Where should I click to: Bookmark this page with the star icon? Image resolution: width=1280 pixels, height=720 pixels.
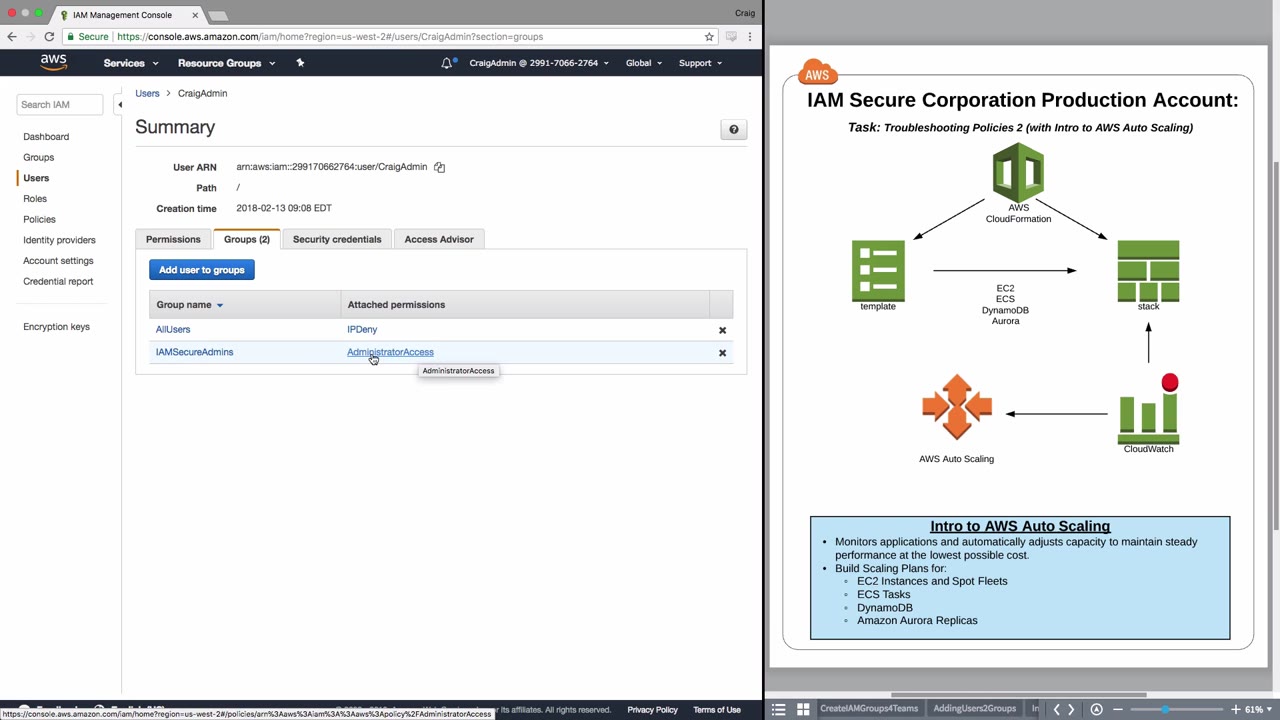point(709,37)
